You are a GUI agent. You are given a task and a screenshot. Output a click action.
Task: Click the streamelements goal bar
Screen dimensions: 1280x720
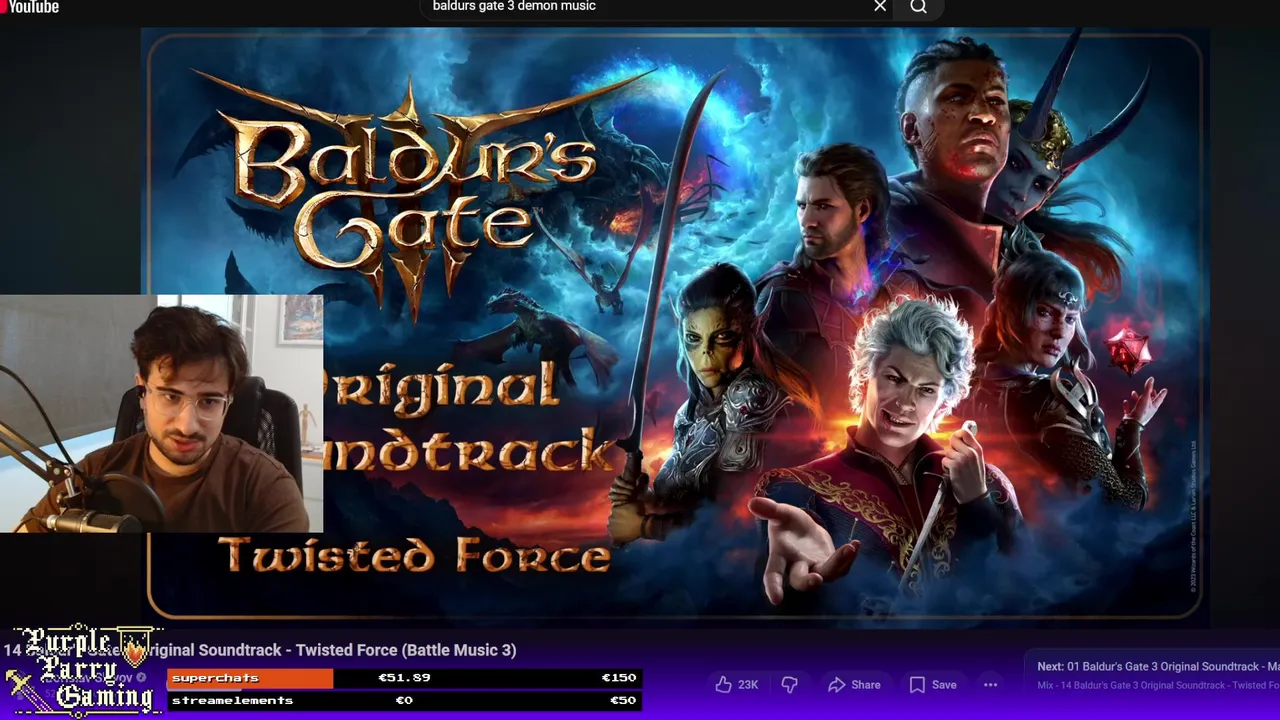[404, 700]
